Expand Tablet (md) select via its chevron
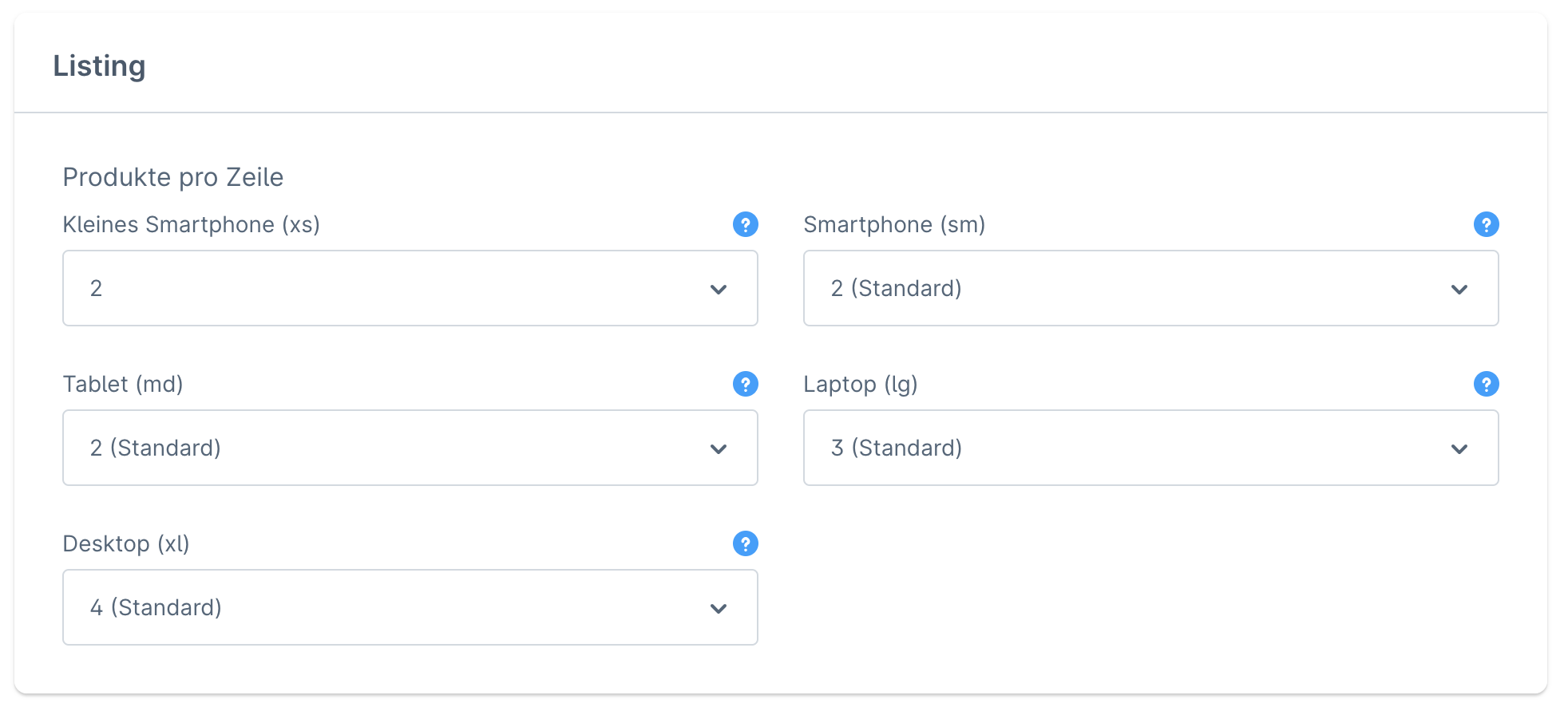Viewport: 1568px width, 715px height. click(x=719, y=448)
